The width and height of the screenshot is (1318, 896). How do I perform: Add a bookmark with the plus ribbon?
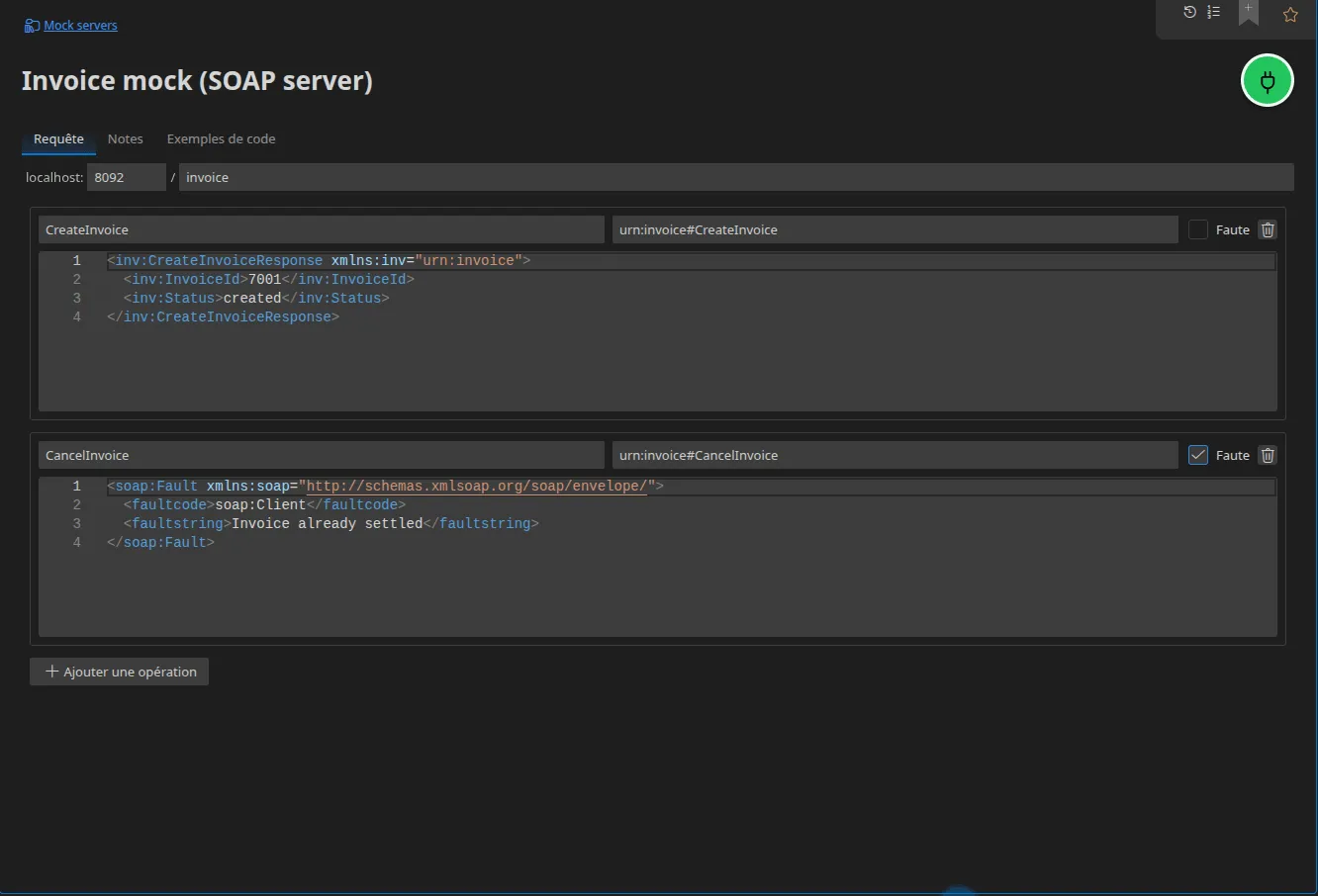[x=1249, y=13]
